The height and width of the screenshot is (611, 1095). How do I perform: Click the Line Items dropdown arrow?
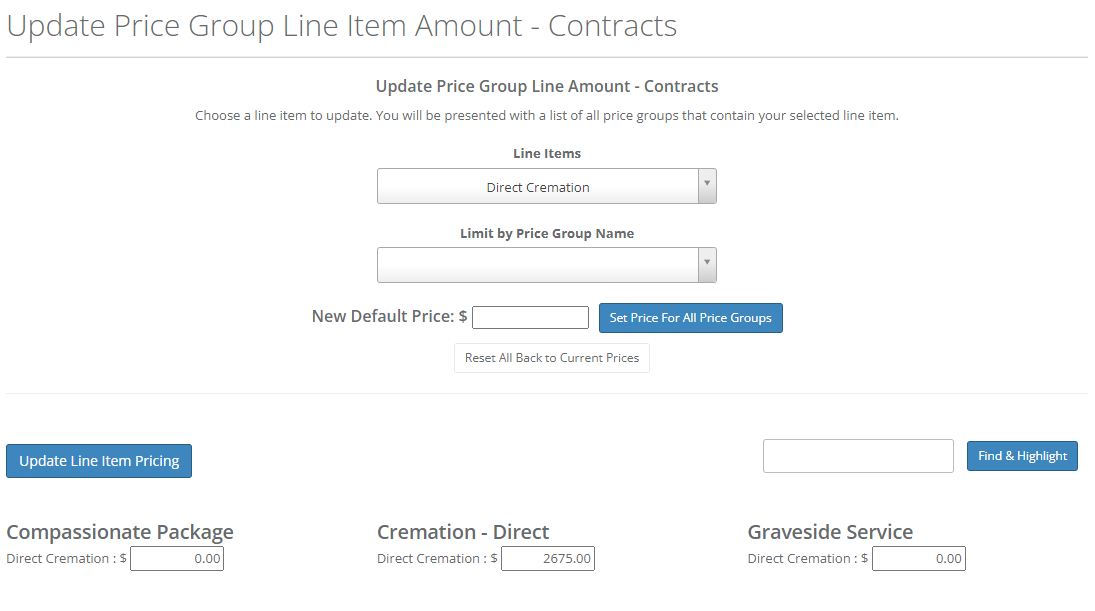tap(707, 186)
